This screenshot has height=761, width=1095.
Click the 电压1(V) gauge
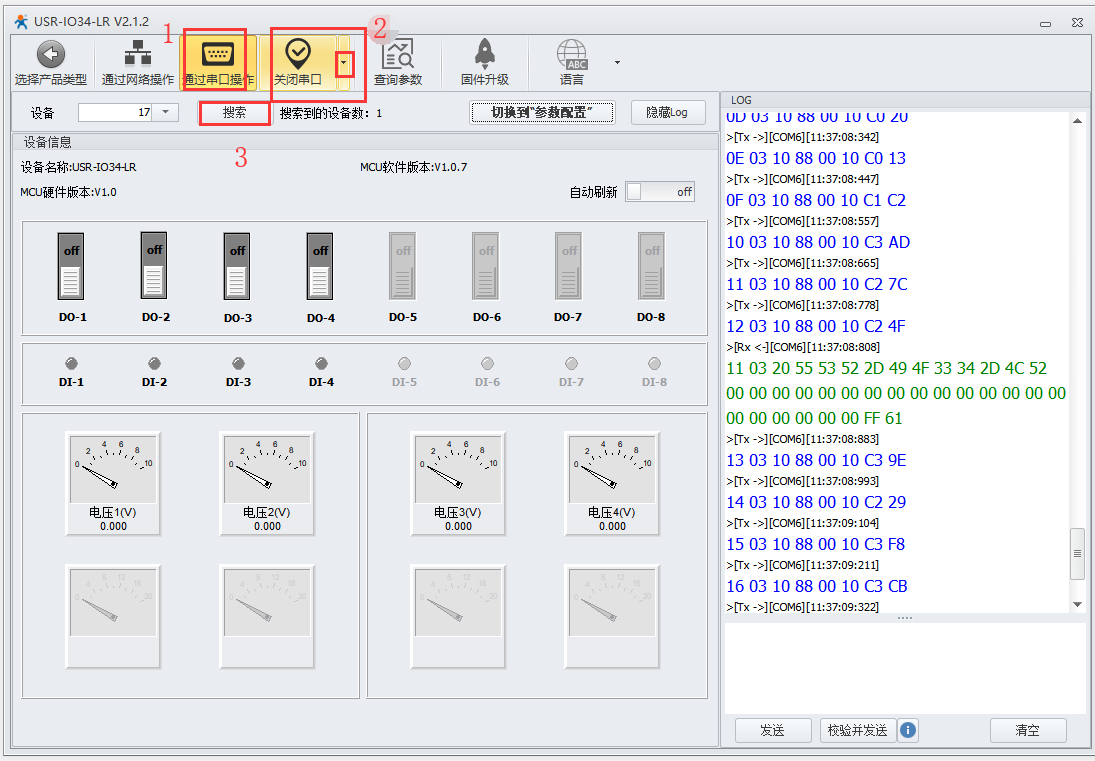point(113,483)
